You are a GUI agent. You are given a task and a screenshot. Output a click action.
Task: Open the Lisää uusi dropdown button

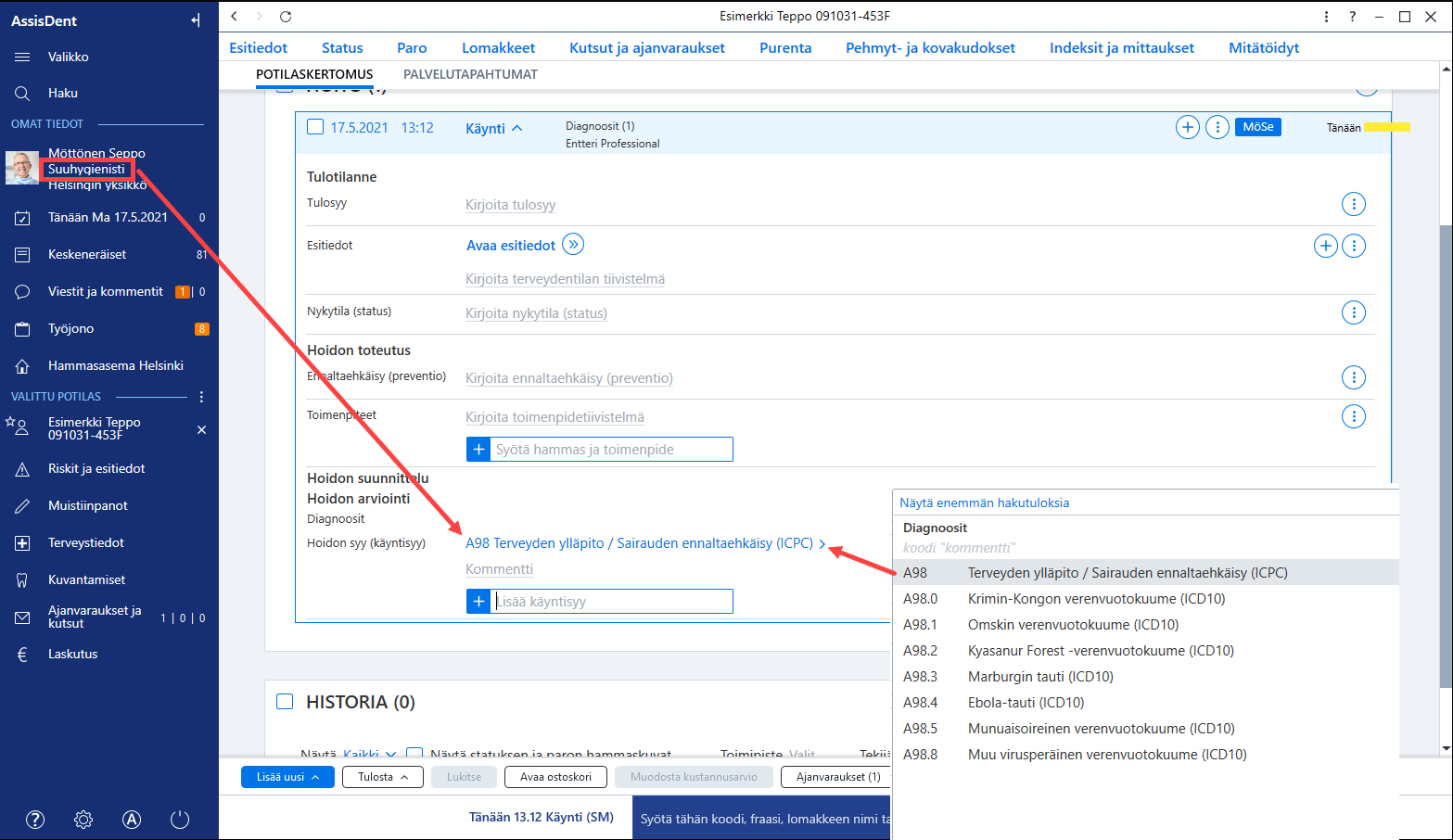pyautogui.click(x=287, y=777)
